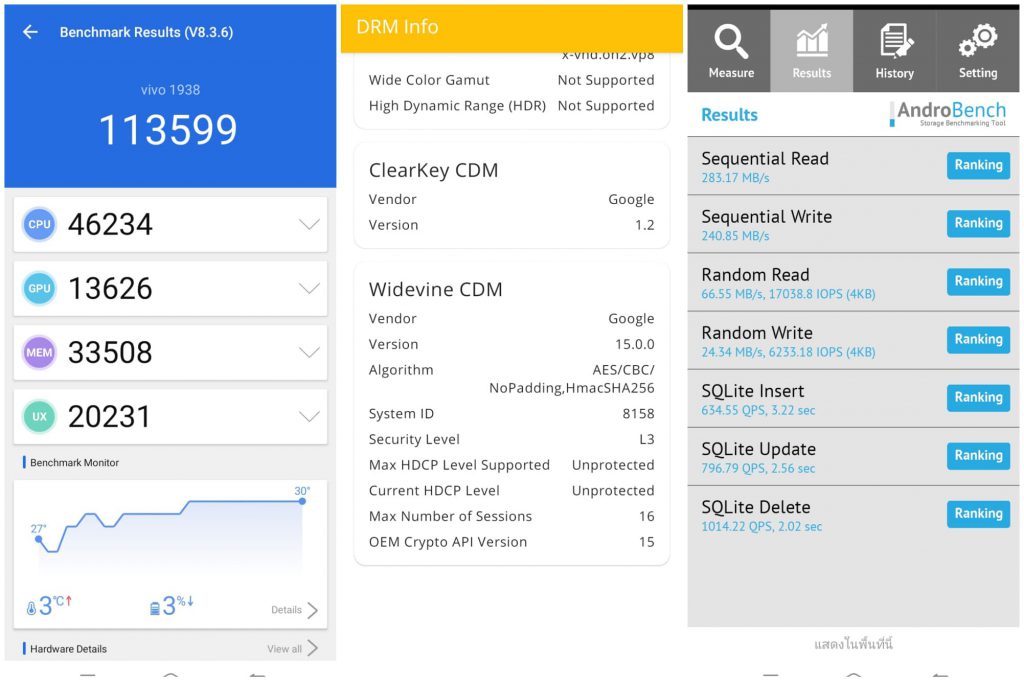Open Ranking for Random Write
The height and width of the screenshot is (683, 1024).
(x=978, y=340)
